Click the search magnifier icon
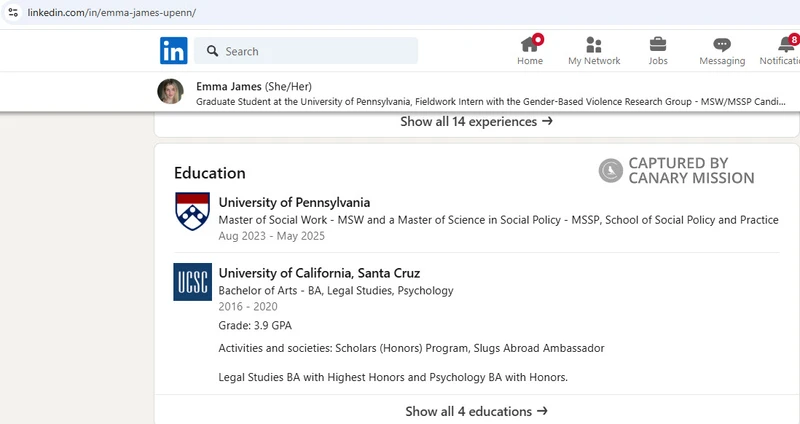This screenshot has width=800, height=424. click(x=212, y=51)
